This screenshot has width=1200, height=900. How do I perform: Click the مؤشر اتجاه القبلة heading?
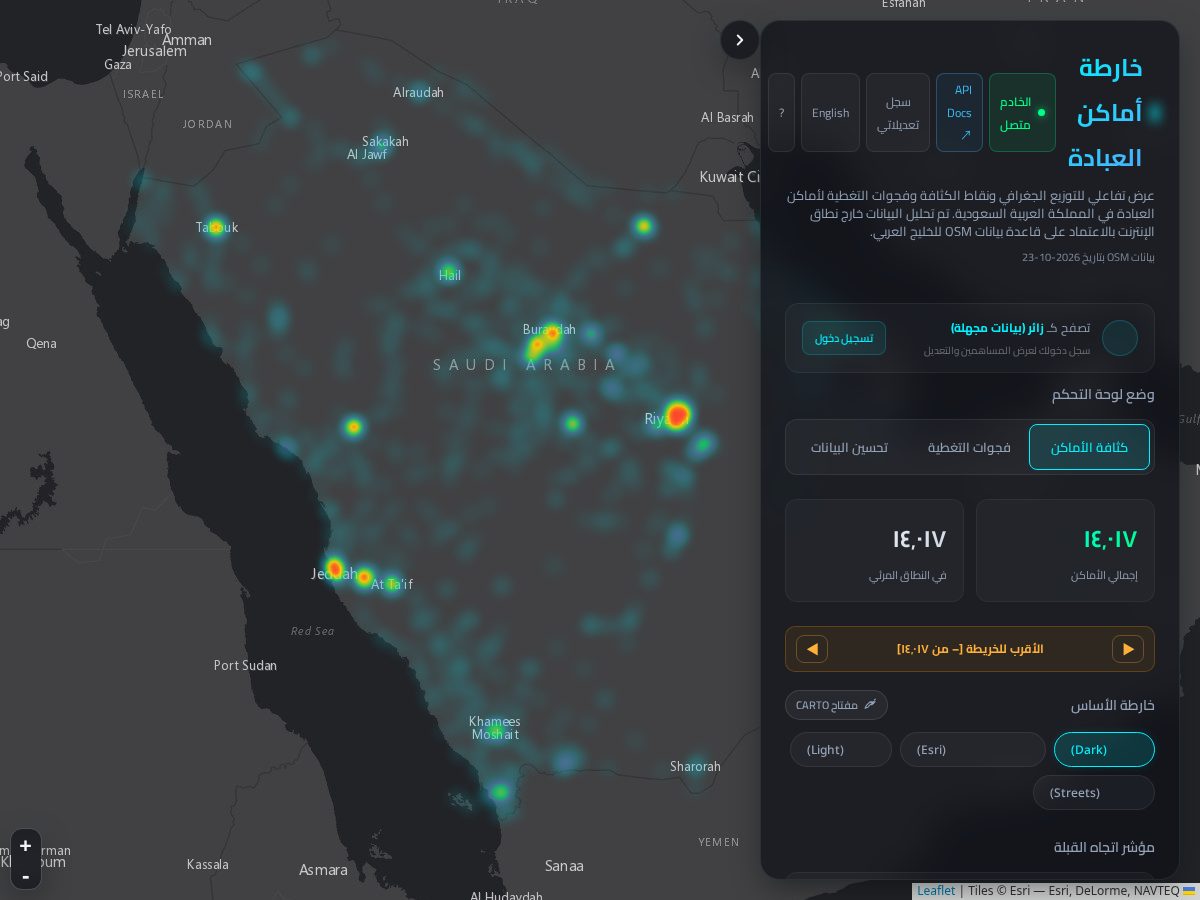(1104, 847)
